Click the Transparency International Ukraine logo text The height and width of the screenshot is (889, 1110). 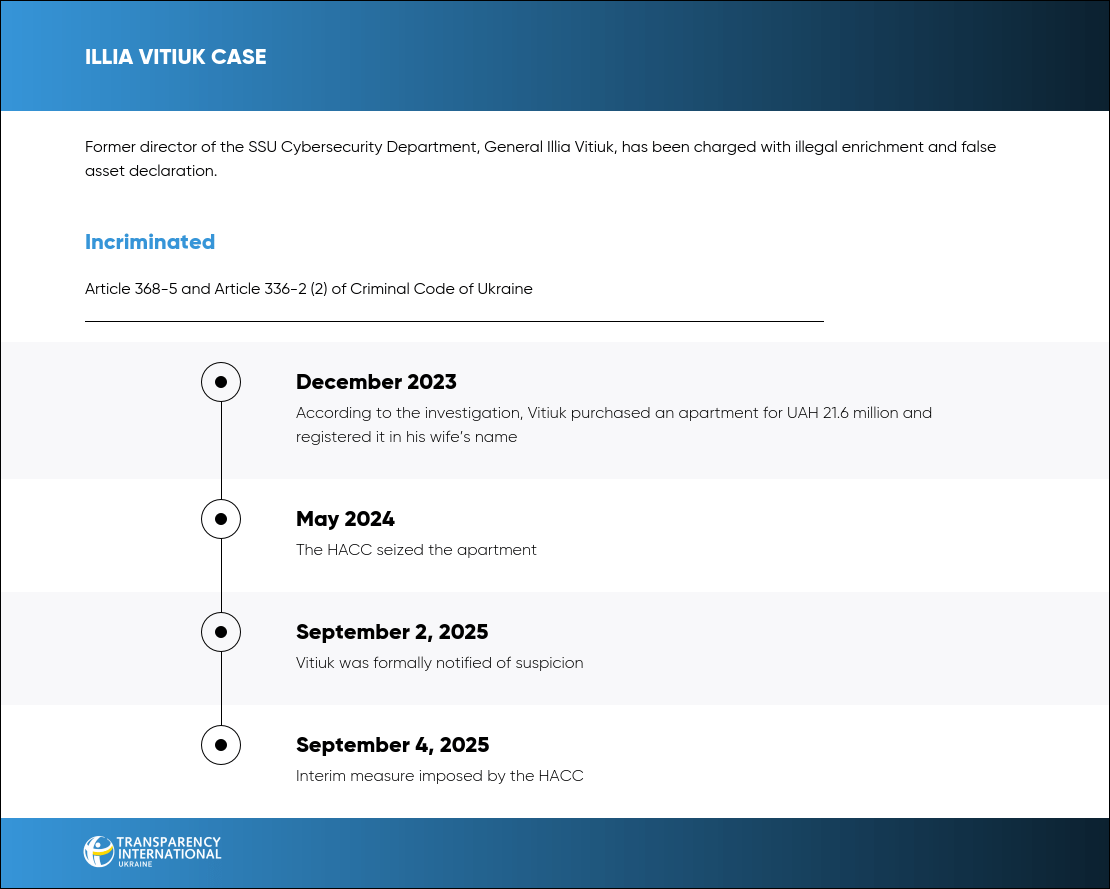[x=168, y=851]
